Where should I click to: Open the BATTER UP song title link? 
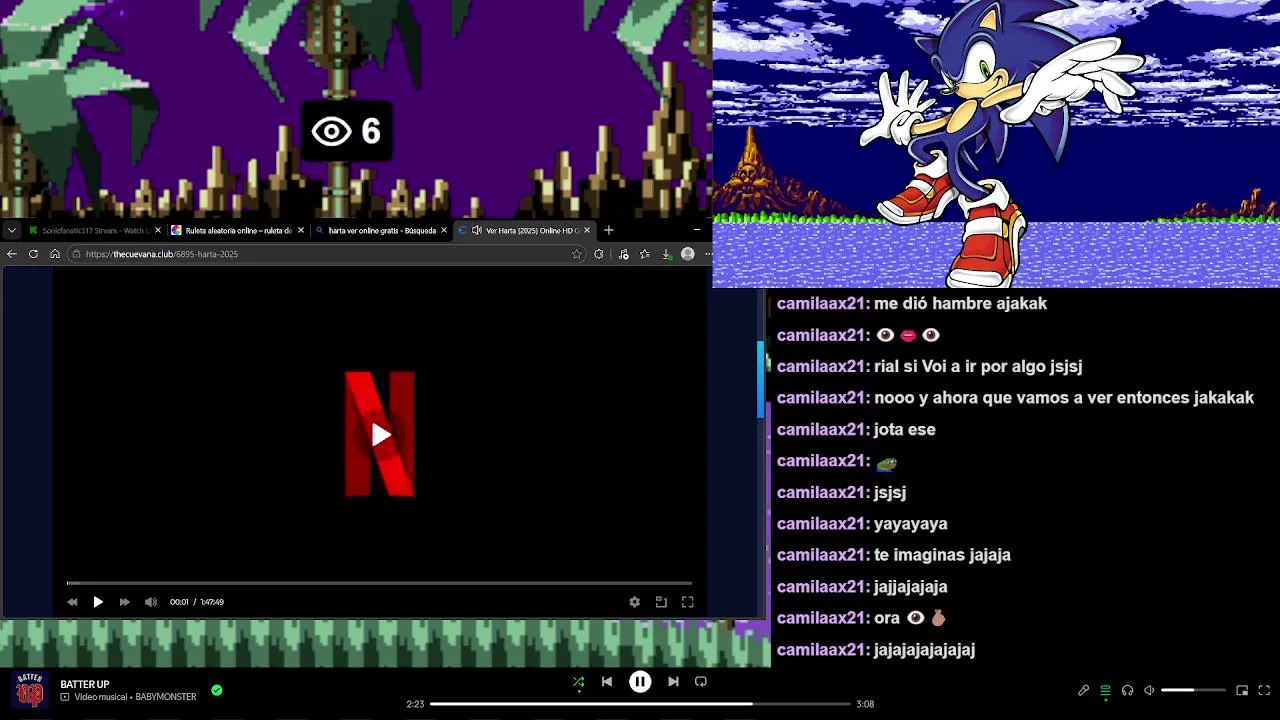click(85, 684)
